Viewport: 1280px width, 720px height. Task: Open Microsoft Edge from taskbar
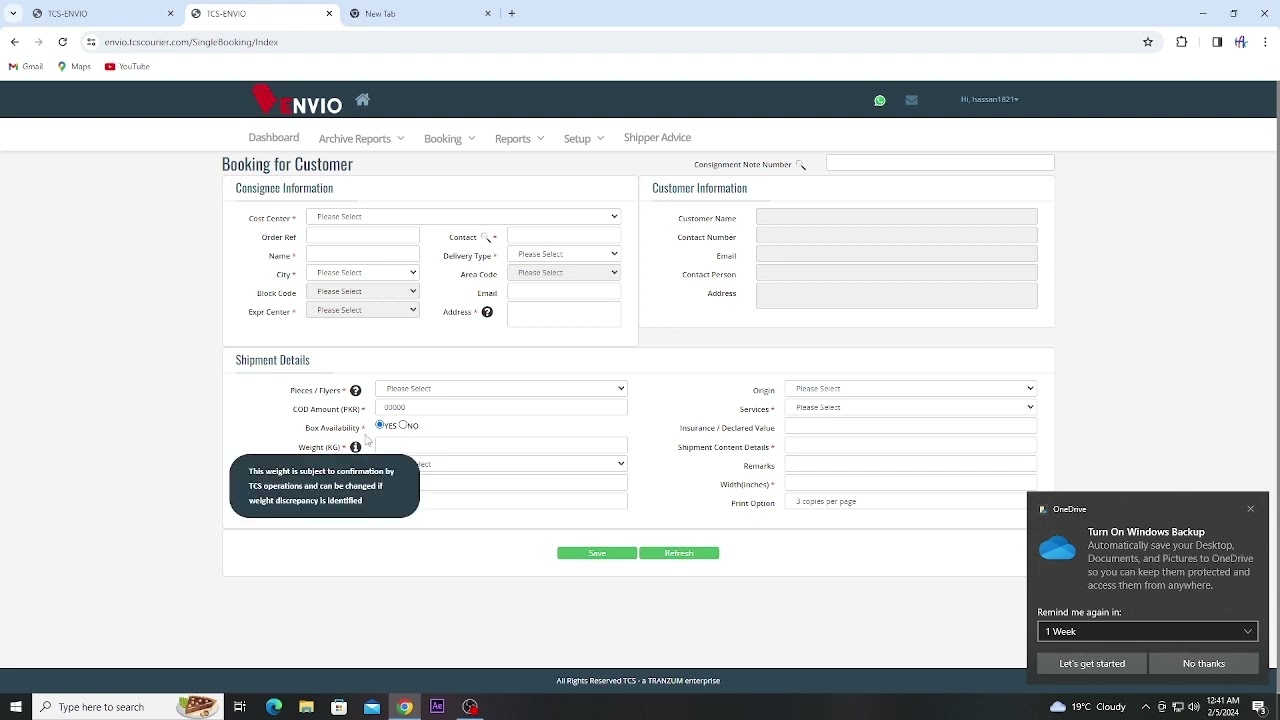273,707
